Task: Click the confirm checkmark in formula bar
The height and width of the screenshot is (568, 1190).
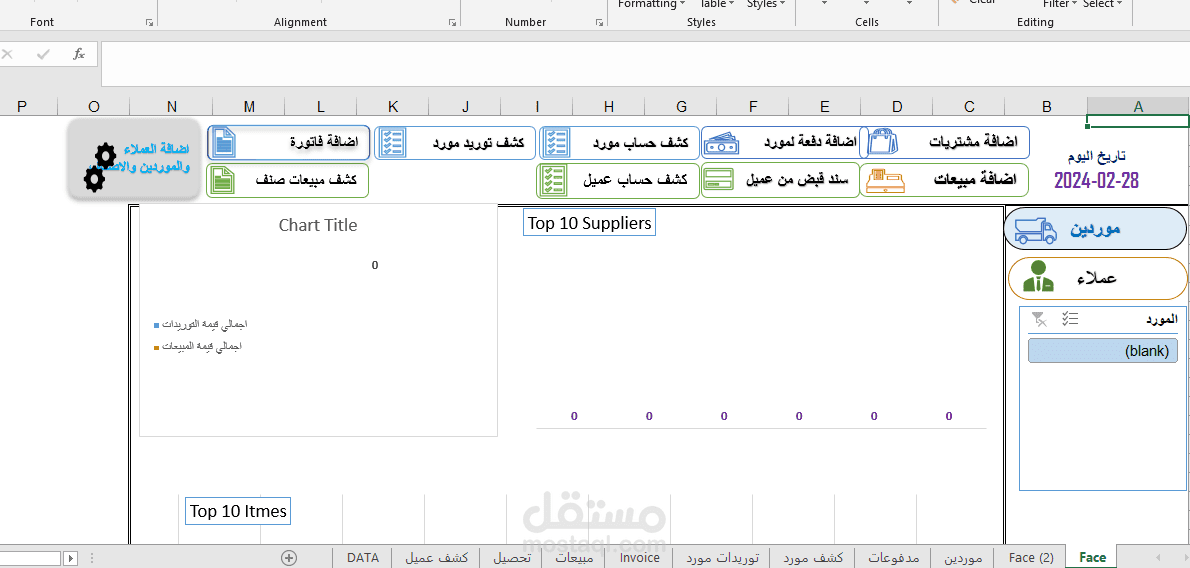Action: [43, 54]
